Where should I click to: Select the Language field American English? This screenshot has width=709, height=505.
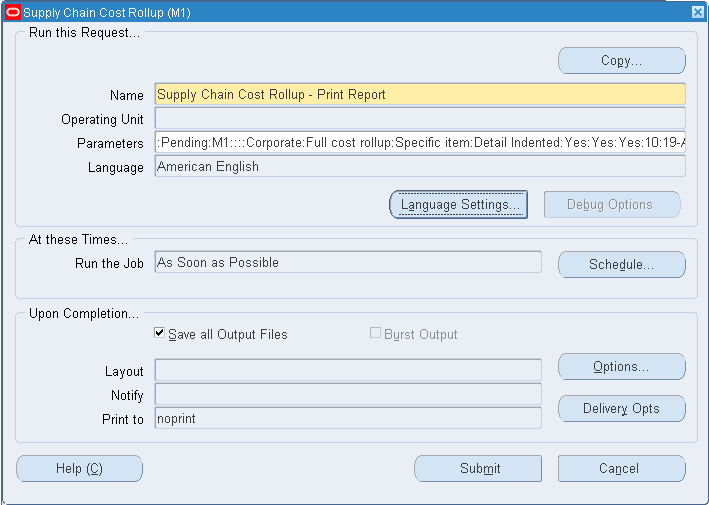coord(420,166)
